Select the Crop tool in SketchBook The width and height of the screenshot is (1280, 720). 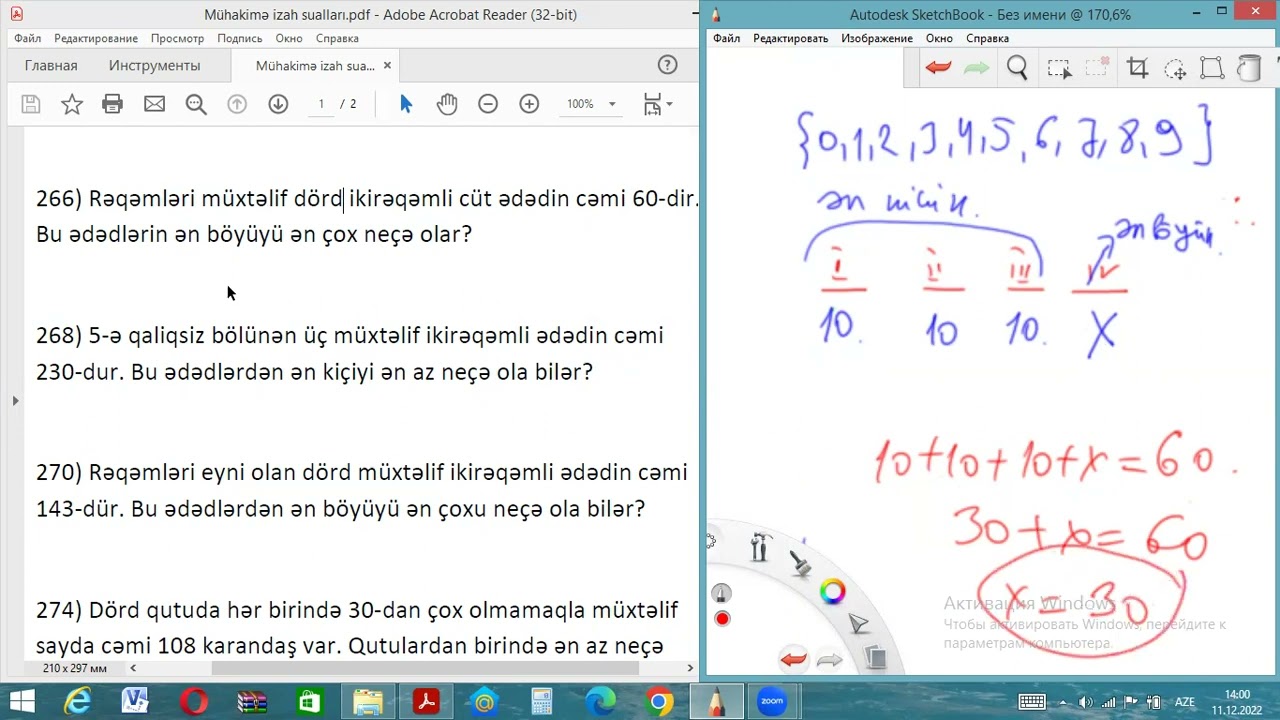point(1137,68)
